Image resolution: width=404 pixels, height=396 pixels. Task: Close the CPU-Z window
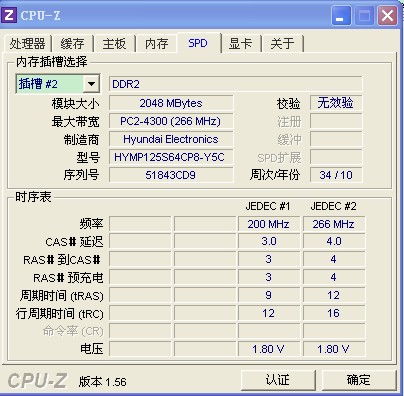tap(387, 16)
